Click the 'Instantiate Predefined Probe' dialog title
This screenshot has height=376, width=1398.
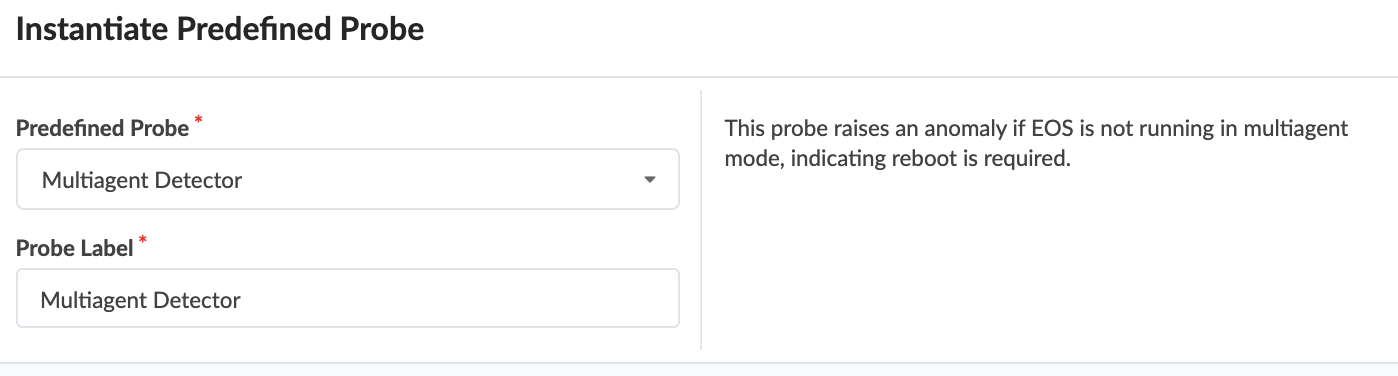pyautogui.click(x=220, y=30)
